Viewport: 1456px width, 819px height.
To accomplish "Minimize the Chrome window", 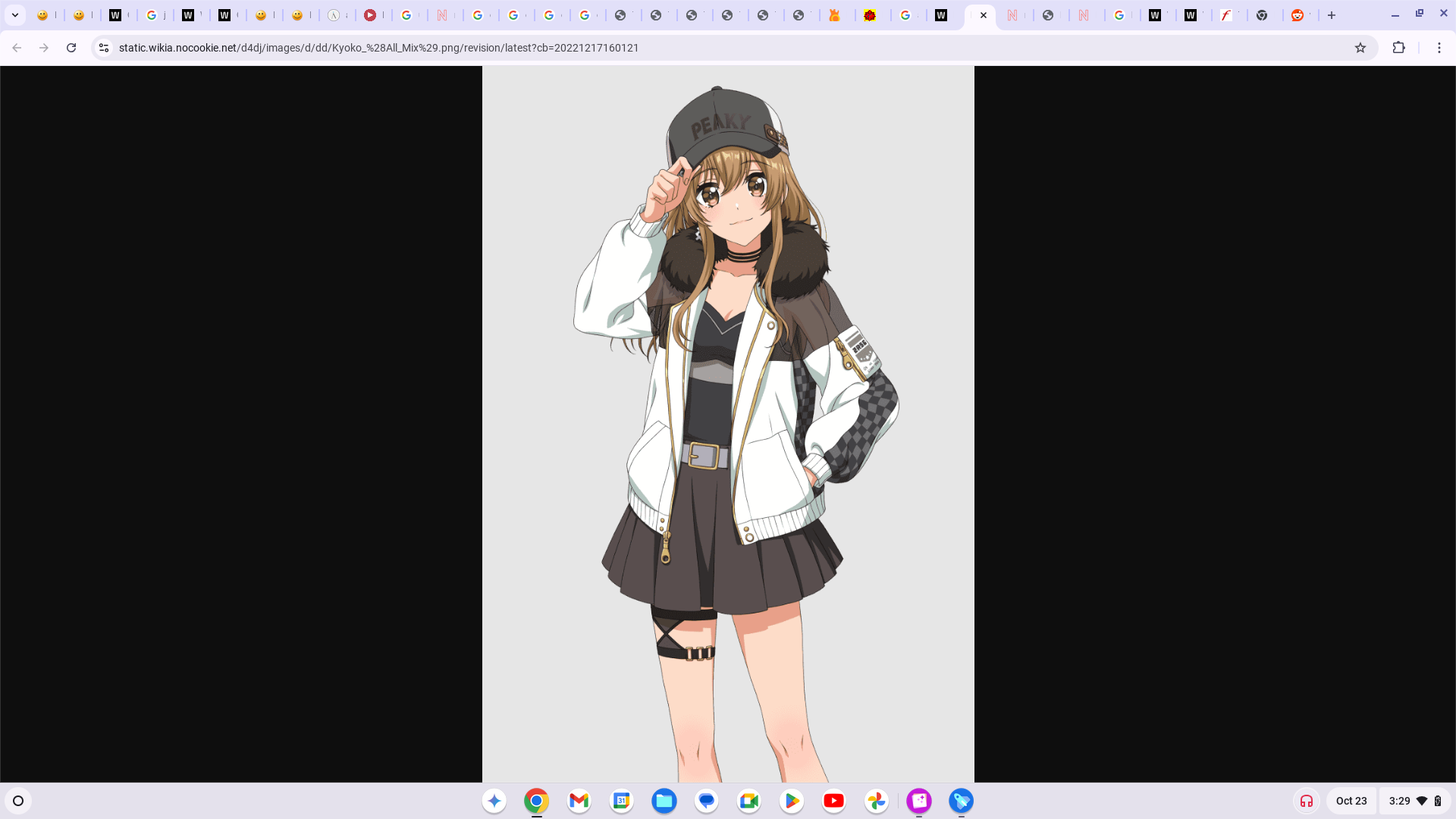I will [1395, 15].
